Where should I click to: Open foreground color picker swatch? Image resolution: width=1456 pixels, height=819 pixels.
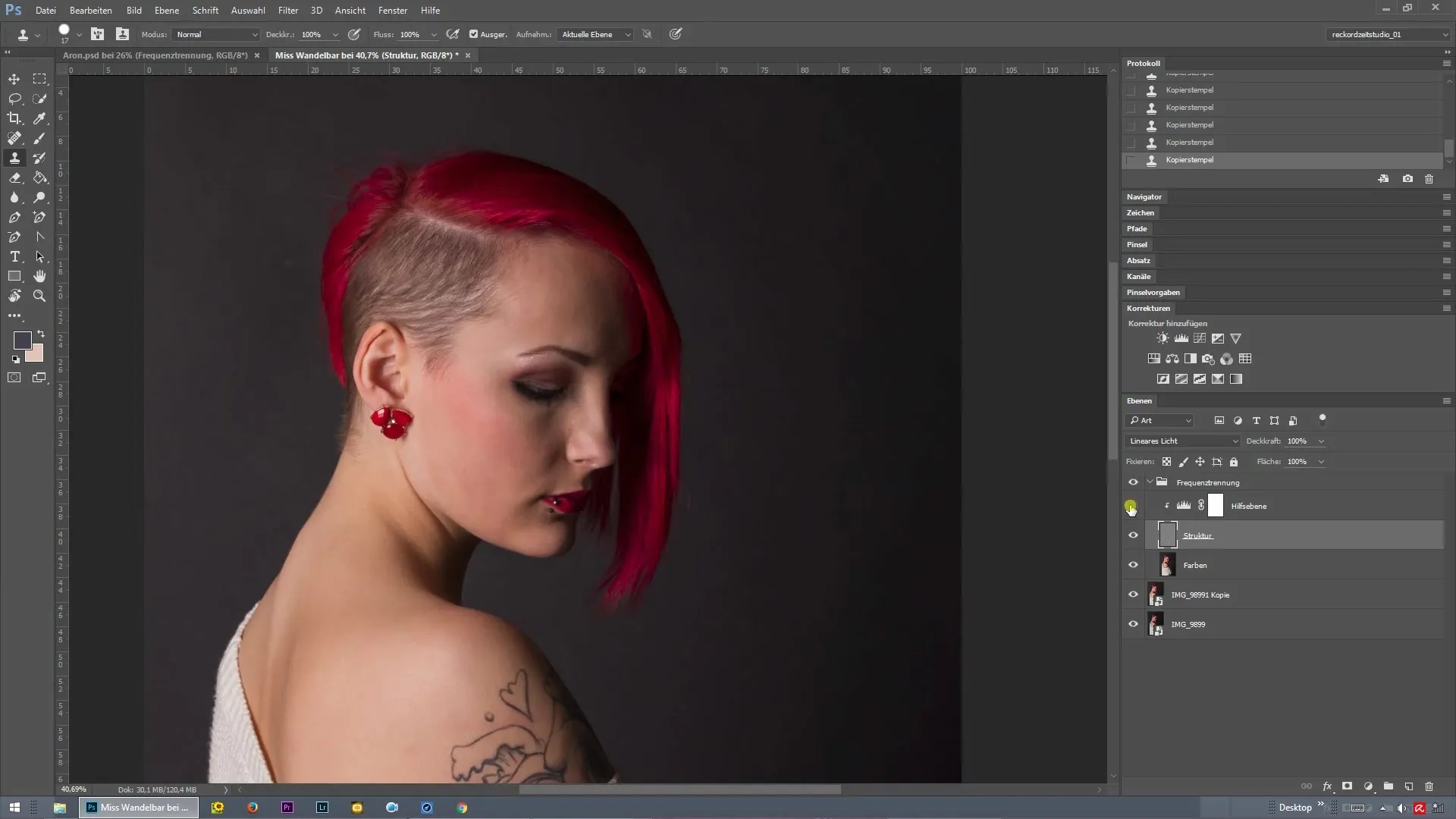tap(22, 340)
